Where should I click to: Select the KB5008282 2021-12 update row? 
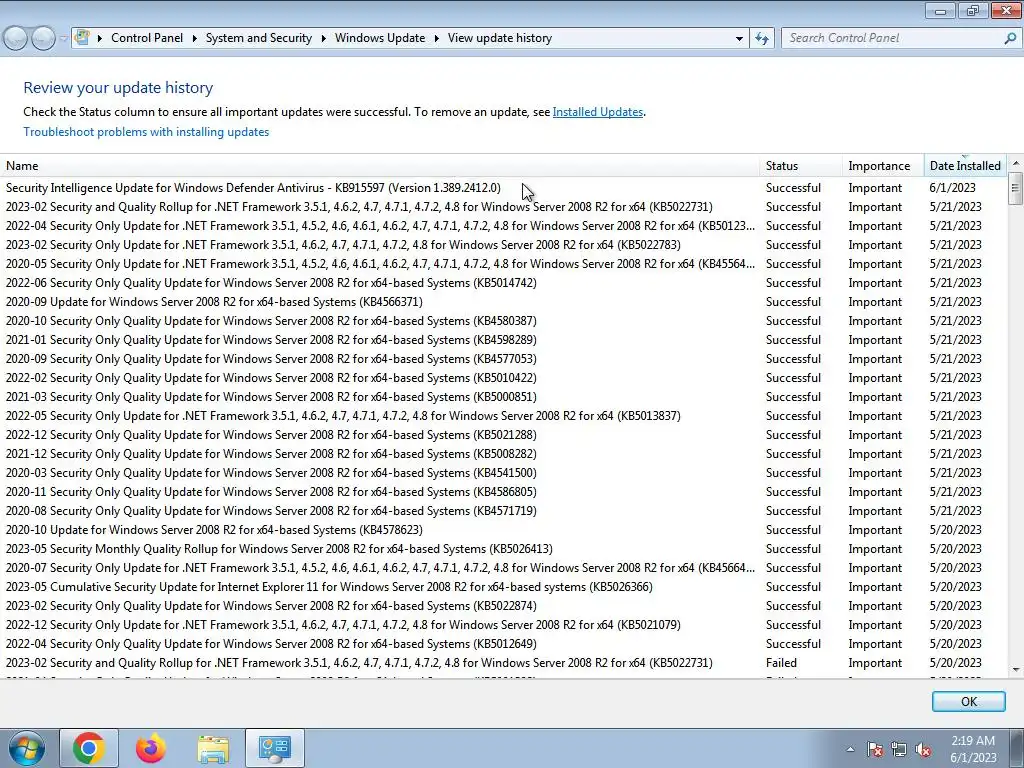503,454
